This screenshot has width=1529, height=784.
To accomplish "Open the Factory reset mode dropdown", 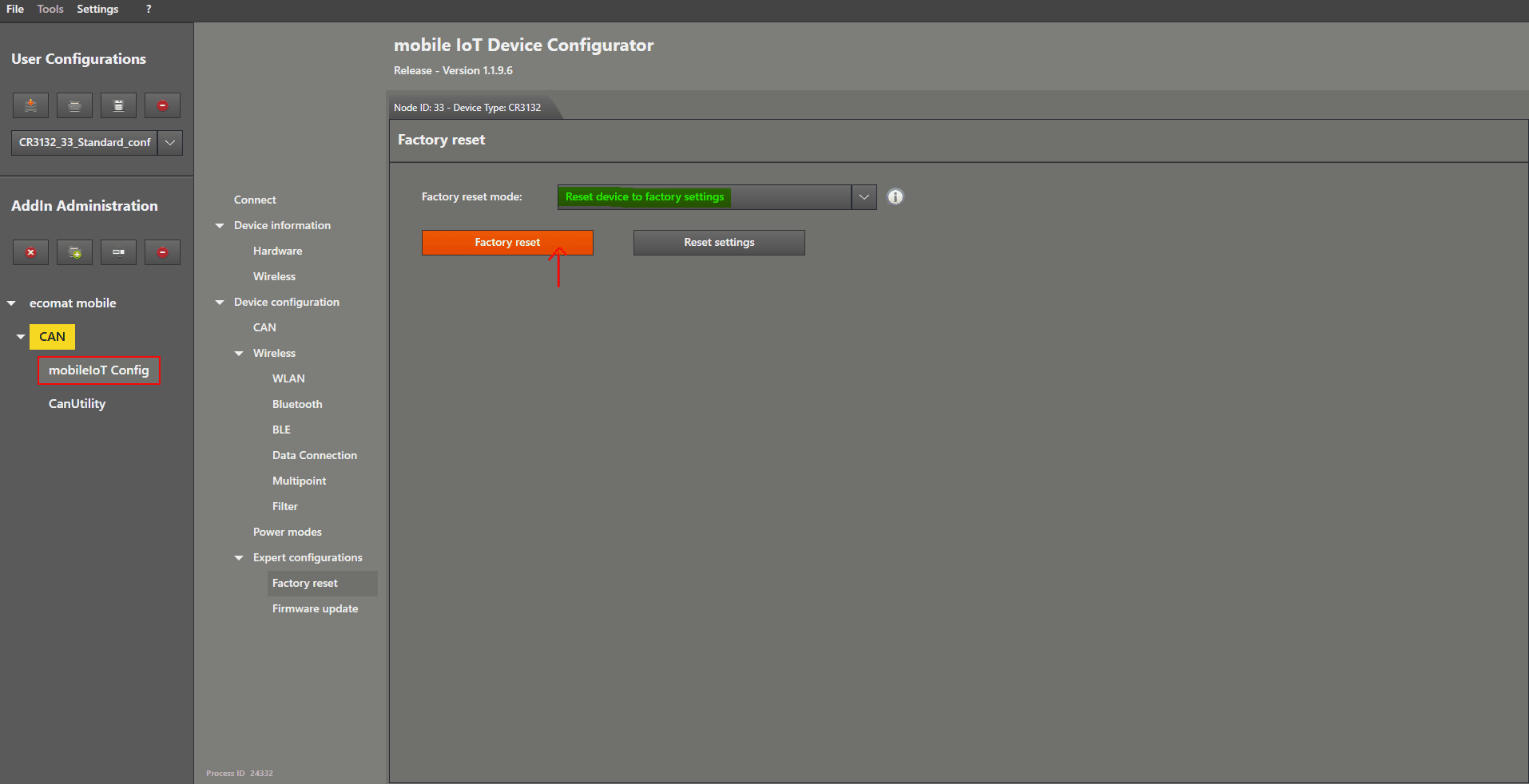I will pos(864,197).
